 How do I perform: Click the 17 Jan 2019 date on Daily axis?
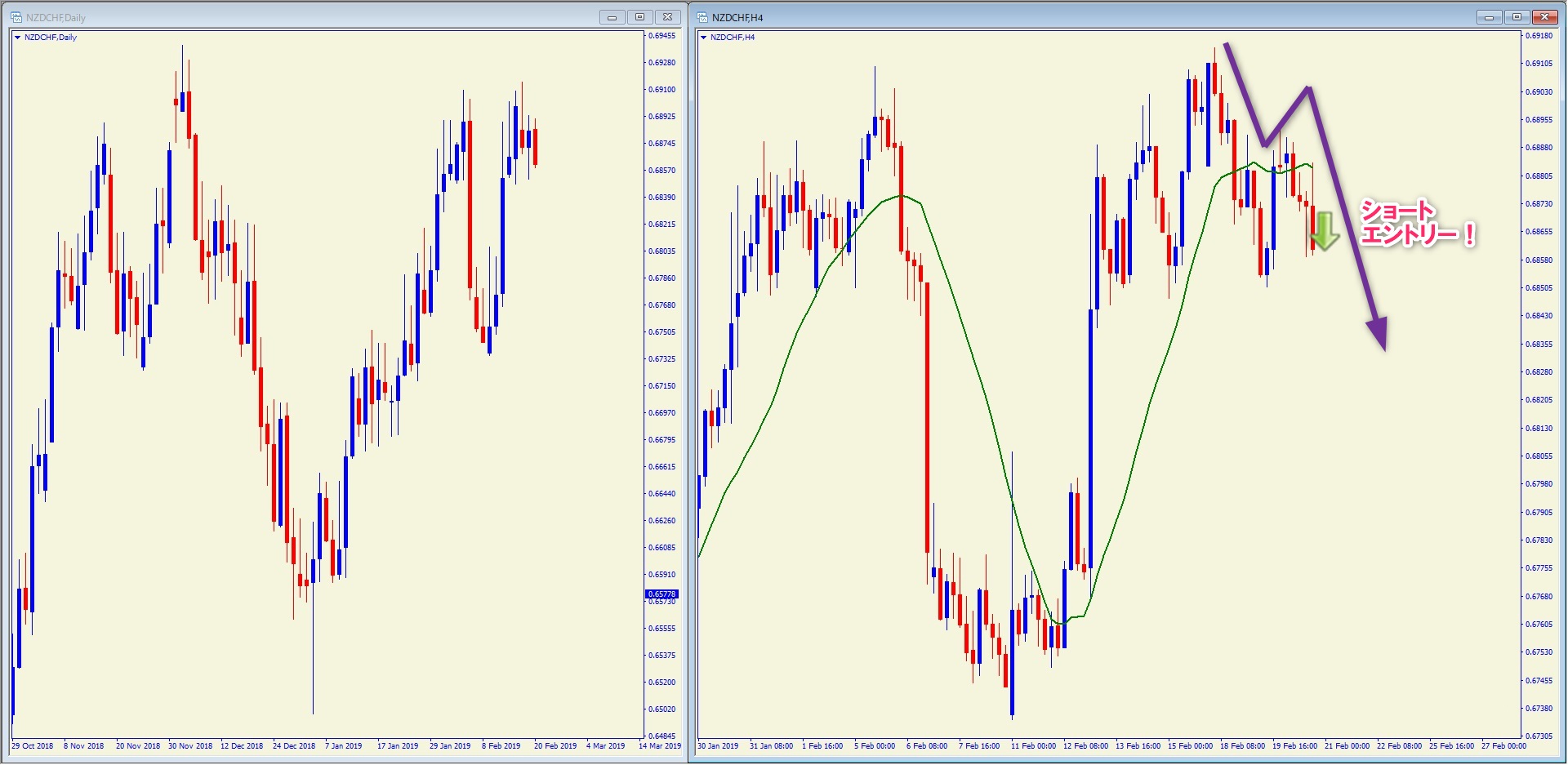tap(398, 746)
